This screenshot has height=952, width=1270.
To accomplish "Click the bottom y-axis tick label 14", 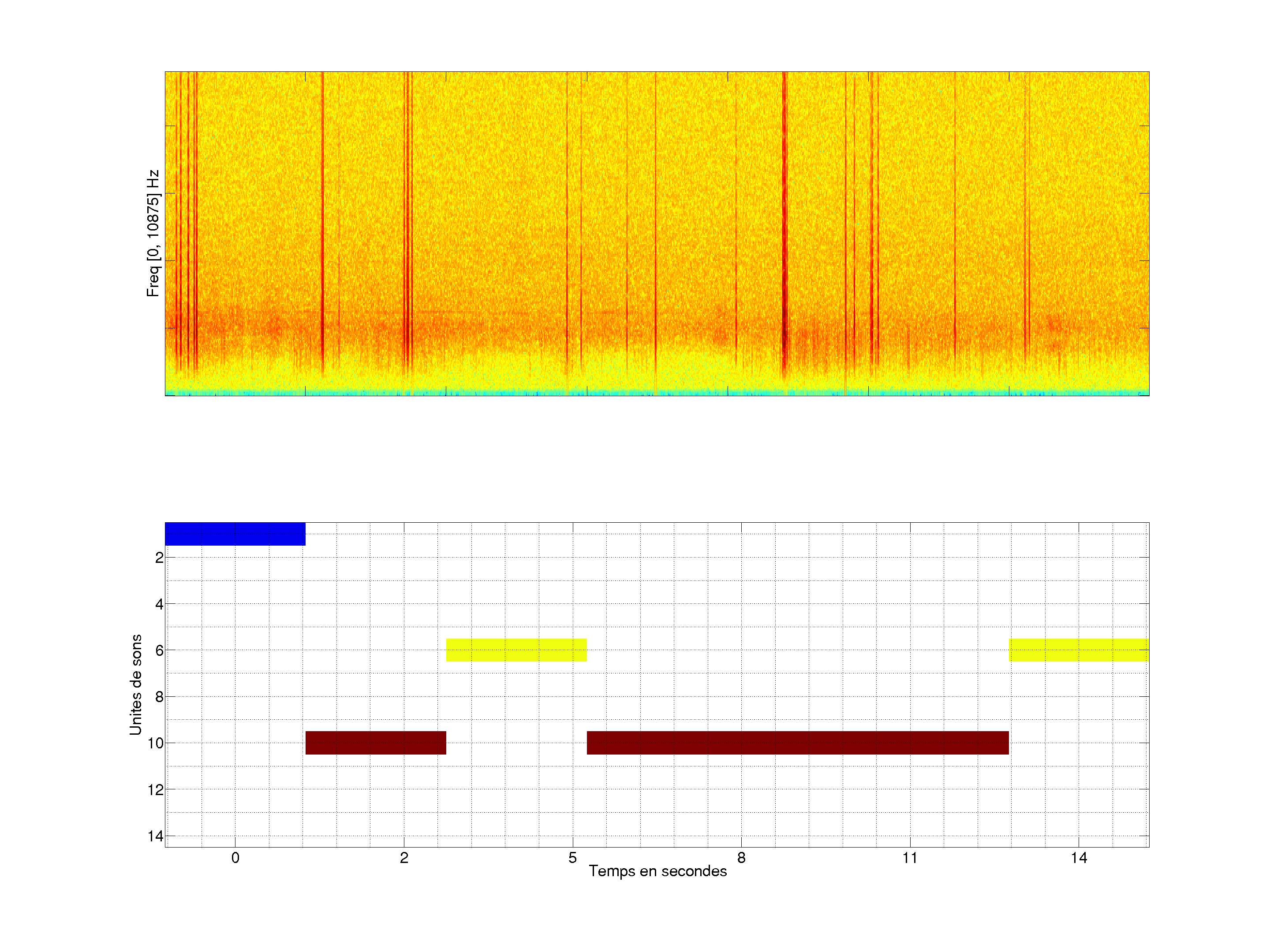I will [x=155, y=836].
